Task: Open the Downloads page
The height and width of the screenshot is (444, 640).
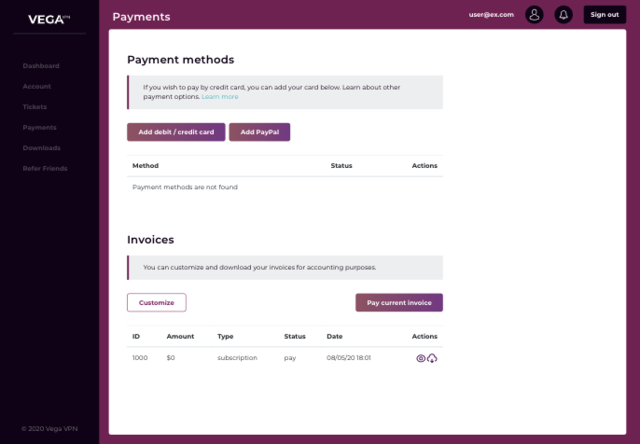Action: (41, 148)
